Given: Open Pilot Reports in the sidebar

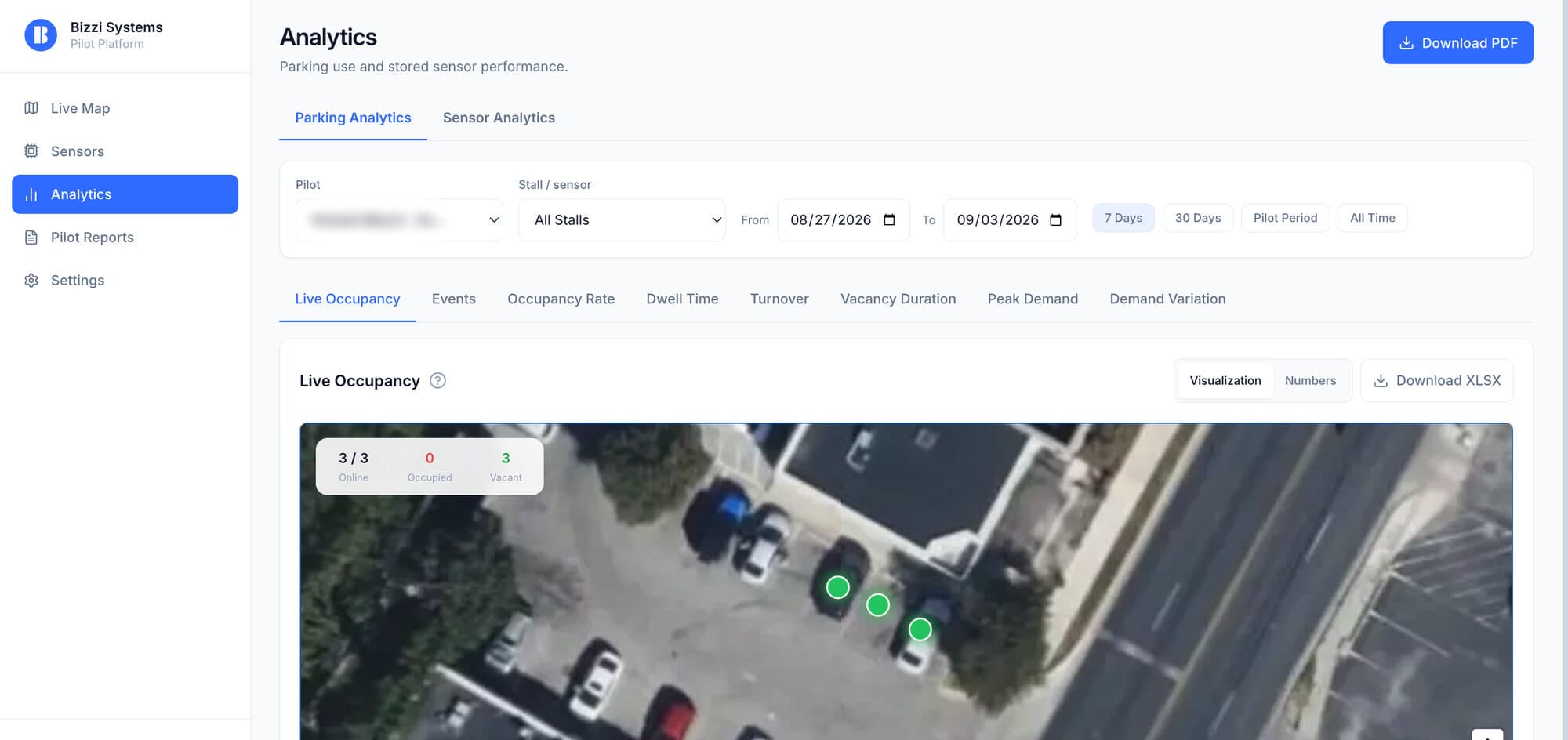Looking at the screenshot, I should (125, 238).
